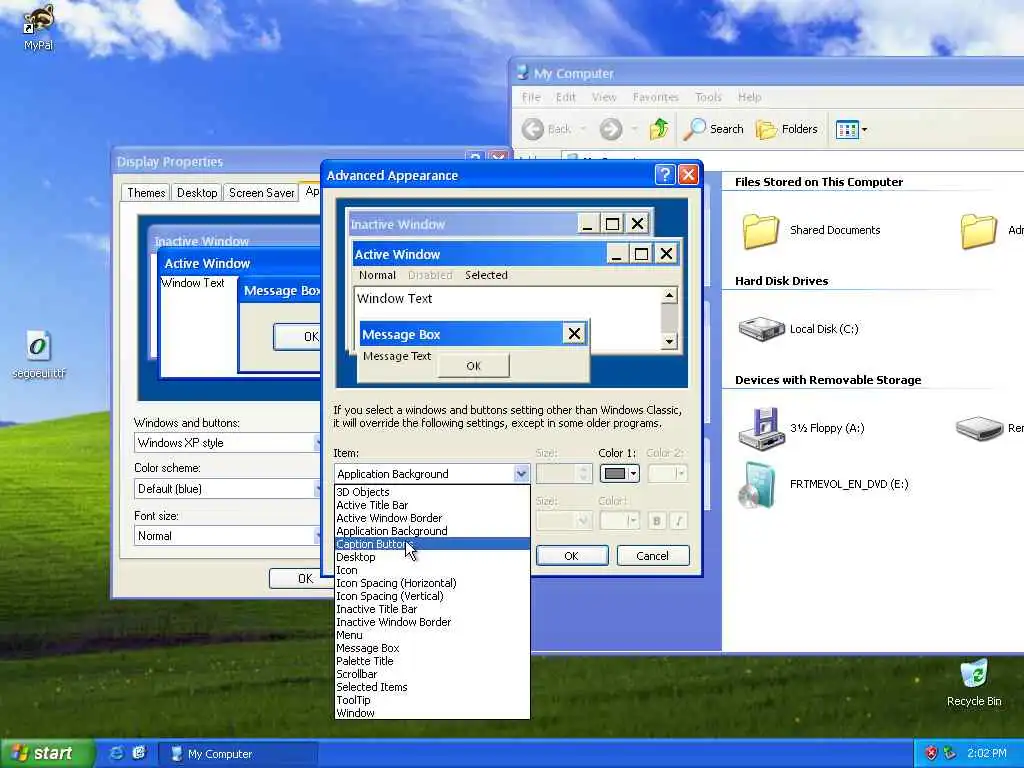This screenshot has height=768, width=1024.
Task: Select the Shared Documents folder icon
Action: click(x=761, y=231)
